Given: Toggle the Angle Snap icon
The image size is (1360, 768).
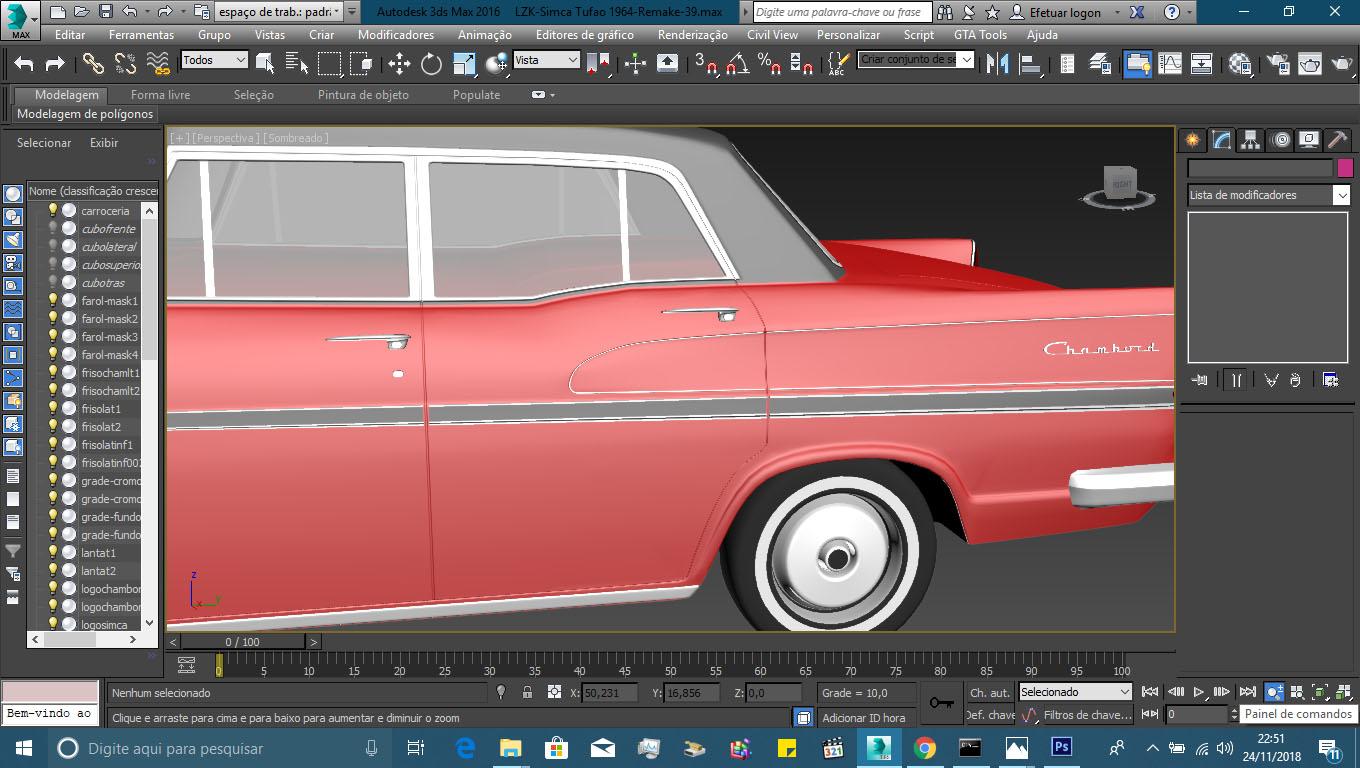Looking at the screenshot, I should [737, 64].
